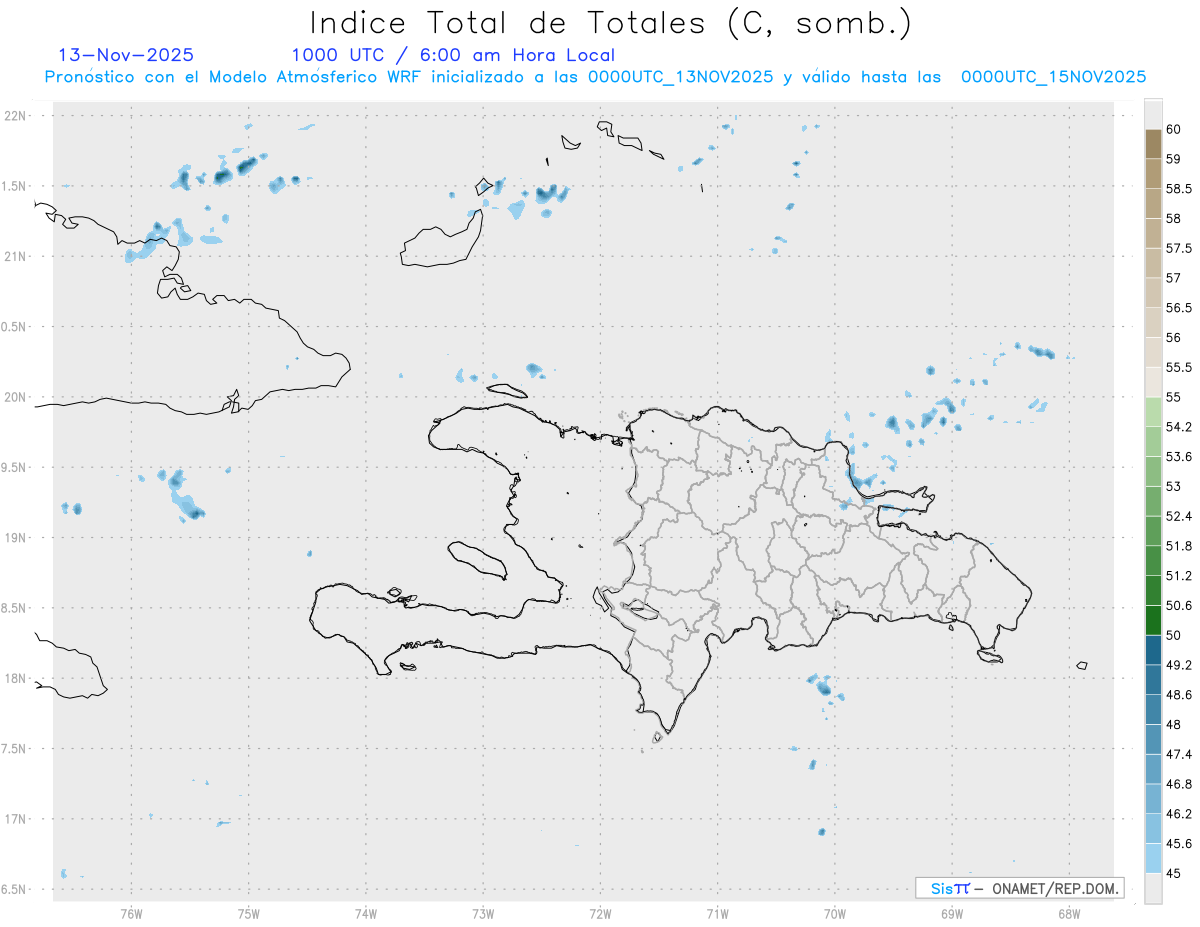Click the '52.4' colorbar value
Image resolution: width=1200 pixels, height=927 pixels.
coord(1179,516)
